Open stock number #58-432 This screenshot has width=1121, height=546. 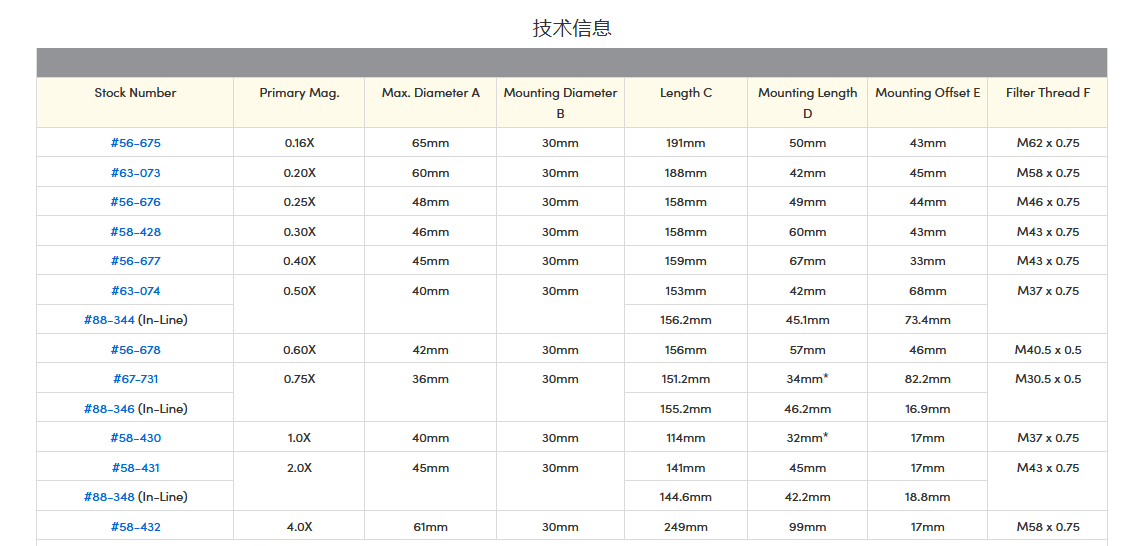(135, 527)
